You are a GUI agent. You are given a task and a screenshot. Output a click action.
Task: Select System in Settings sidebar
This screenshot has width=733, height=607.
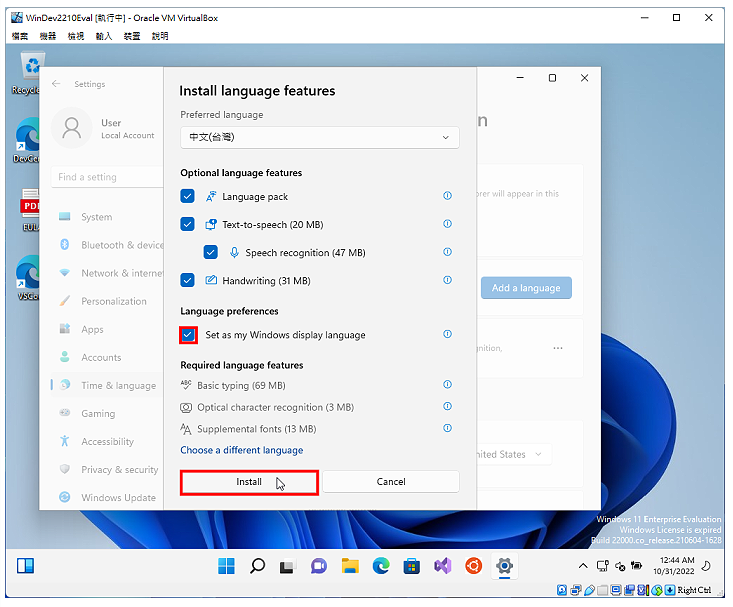[107, 217]
